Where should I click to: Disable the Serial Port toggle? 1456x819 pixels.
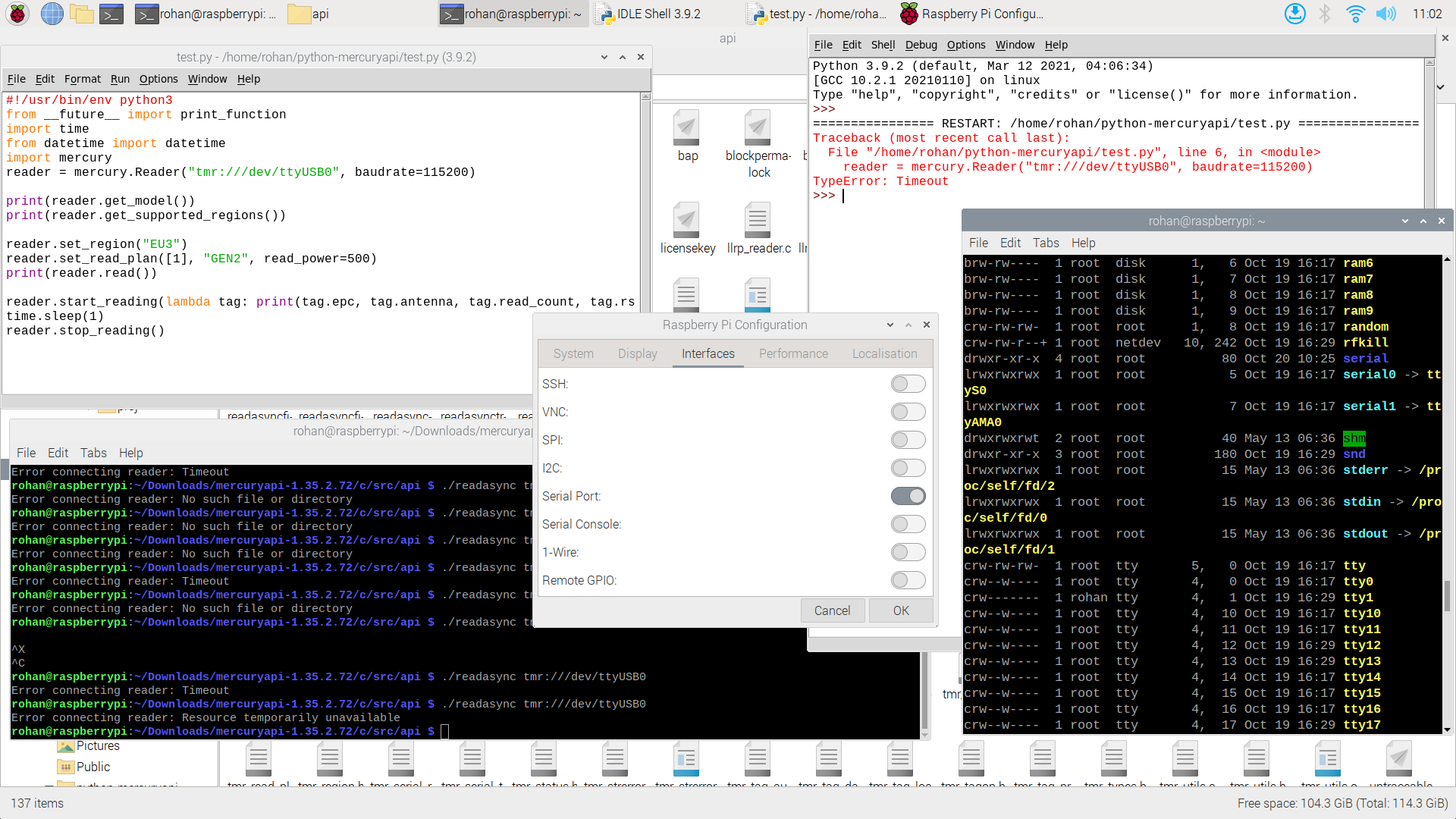(908, 496)
